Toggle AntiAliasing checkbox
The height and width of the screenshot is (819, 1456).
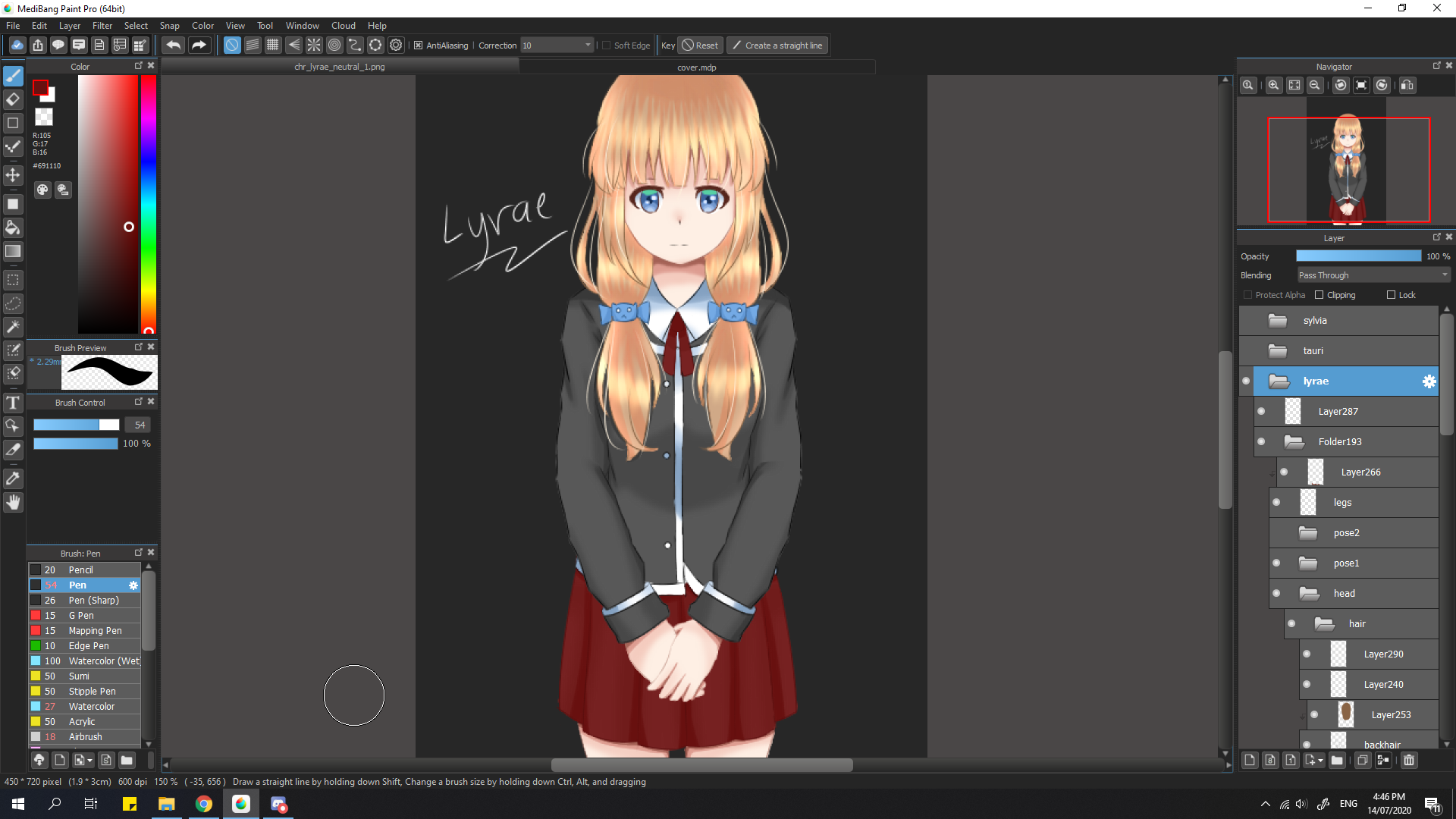pos(418,45)
